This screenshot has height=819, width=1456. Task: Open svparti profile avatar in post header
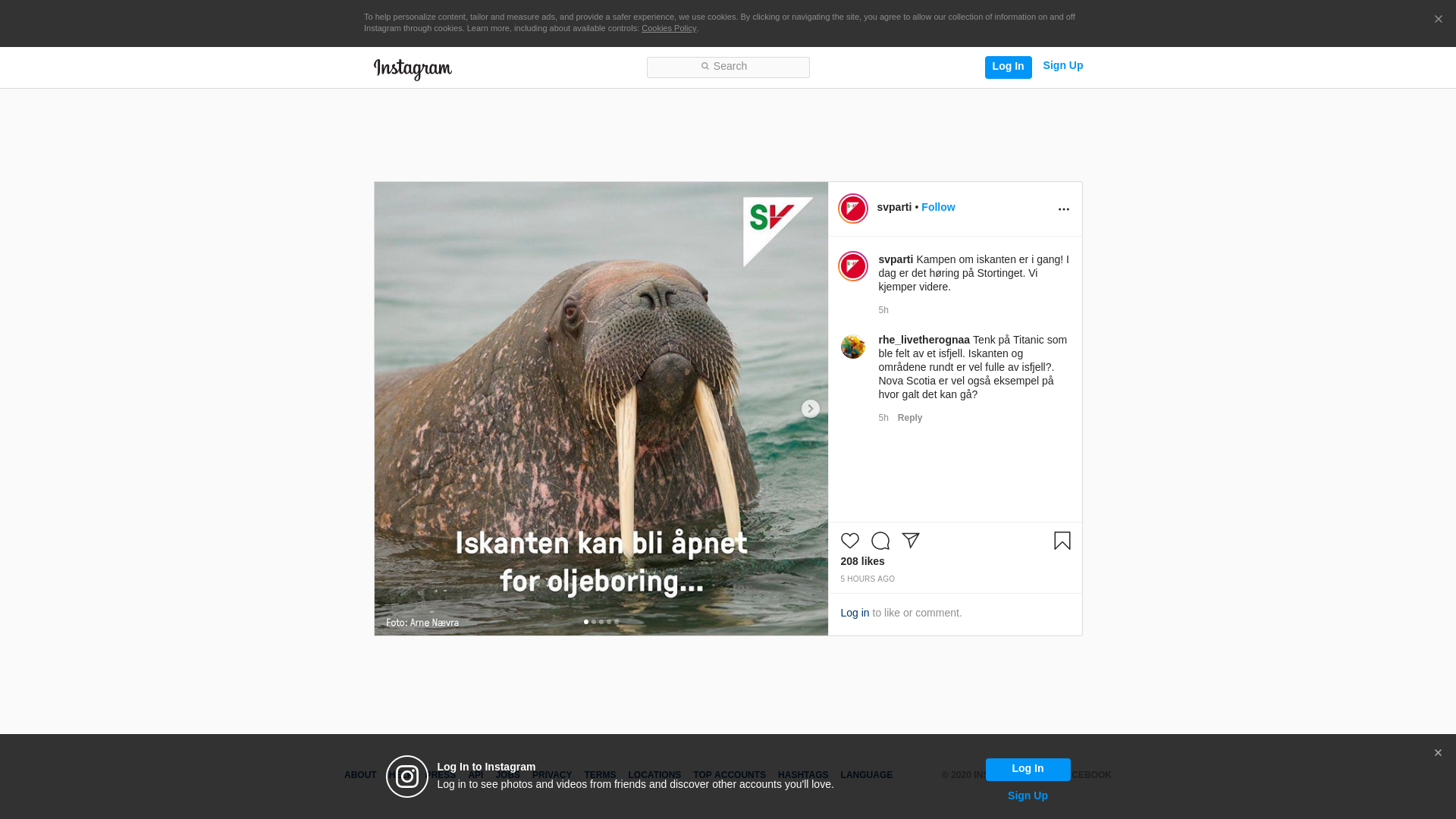tap(852, 209)
